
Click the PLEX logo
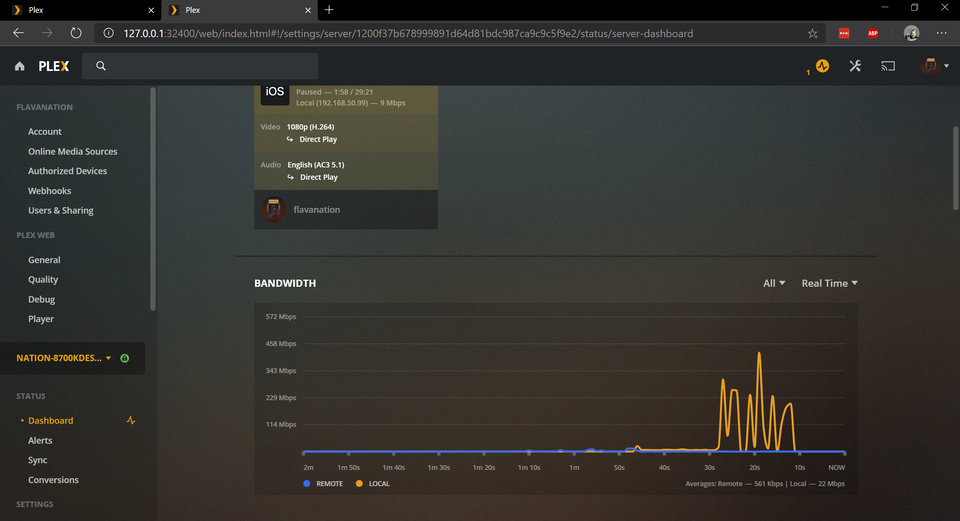coord(54,66)
